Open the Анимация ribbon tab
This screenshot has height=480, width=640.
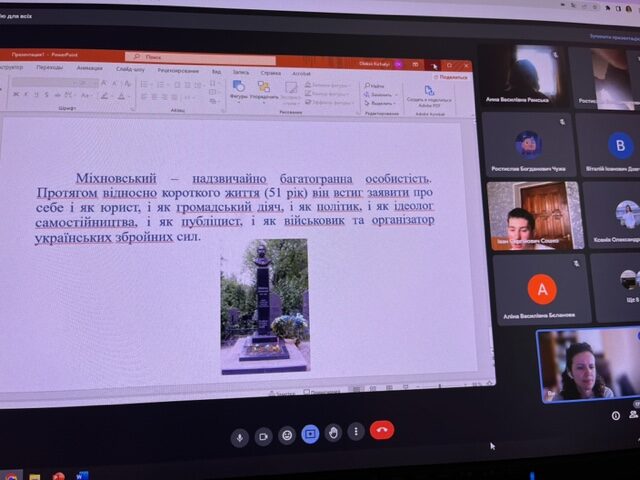89,69
